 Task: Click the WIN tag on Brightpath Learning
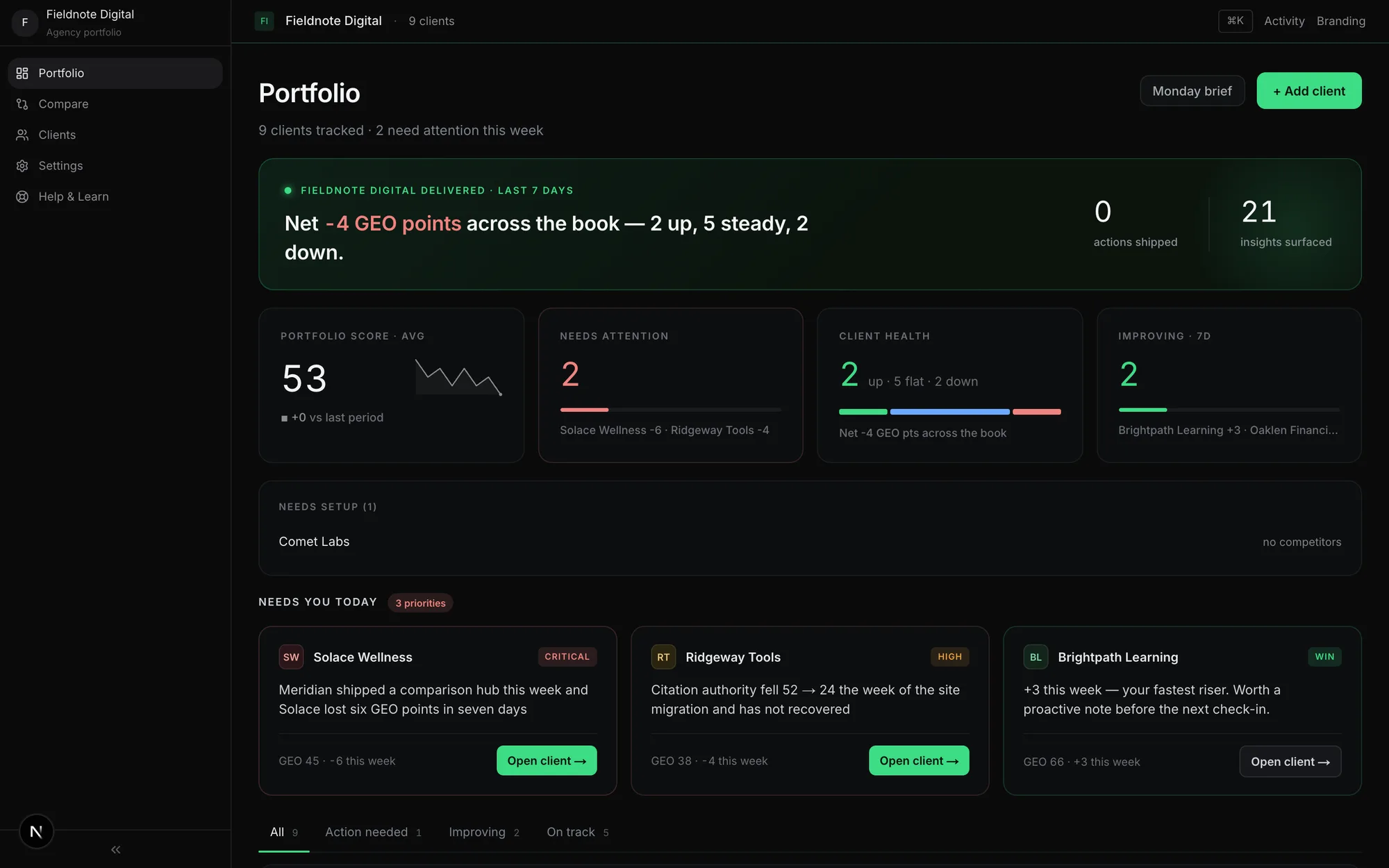(x=1324, y=657)
